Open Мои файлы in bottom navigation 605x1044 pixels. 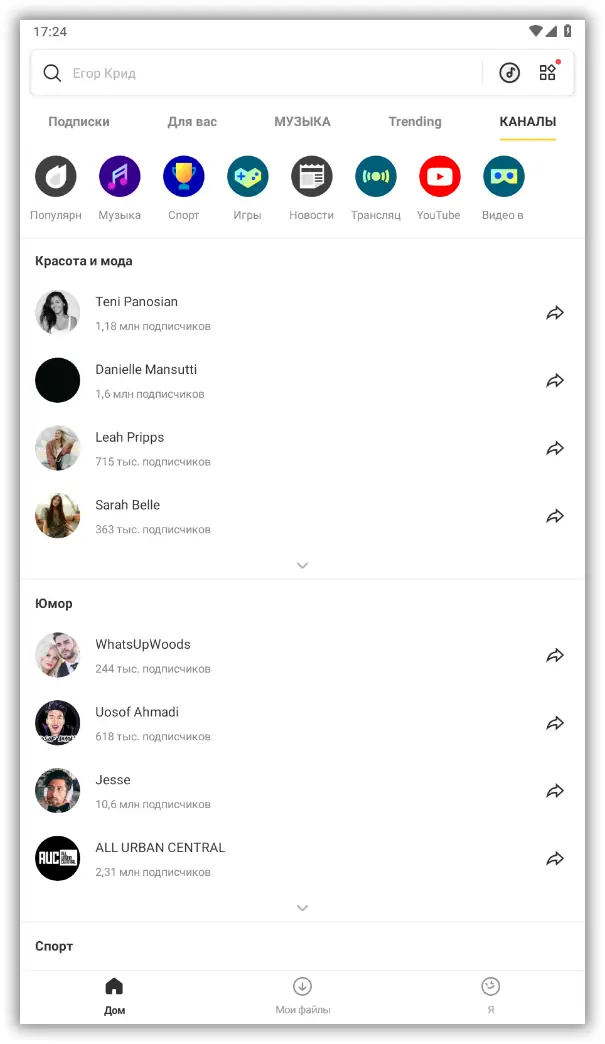tap(303, 994)
